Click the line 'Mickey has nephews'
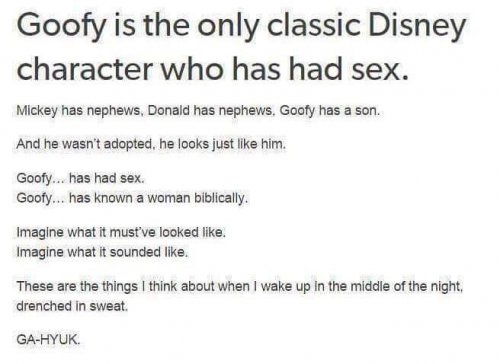Screen dimensions: 500x364 pyautogui.click(x=79, y=111)
